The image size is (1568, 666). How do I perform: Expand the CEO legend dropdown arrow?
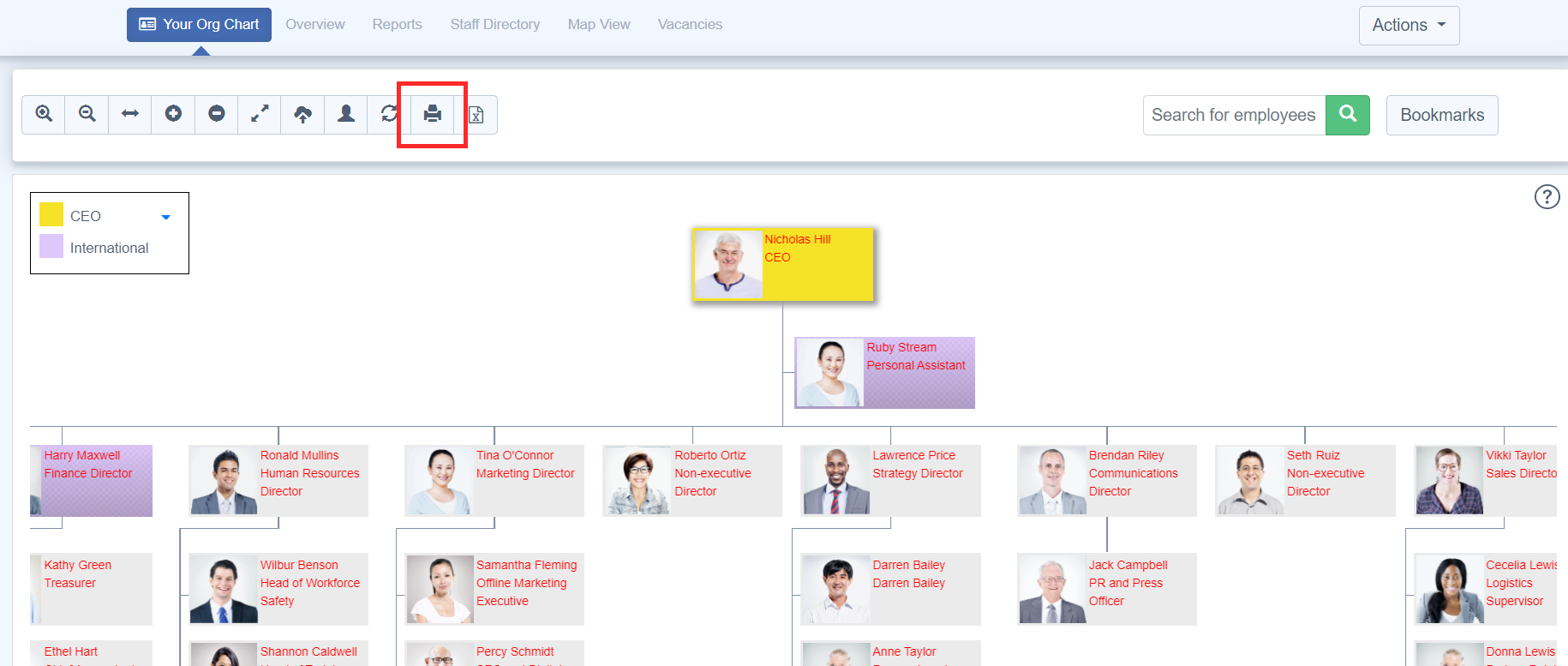click(166, 217)
